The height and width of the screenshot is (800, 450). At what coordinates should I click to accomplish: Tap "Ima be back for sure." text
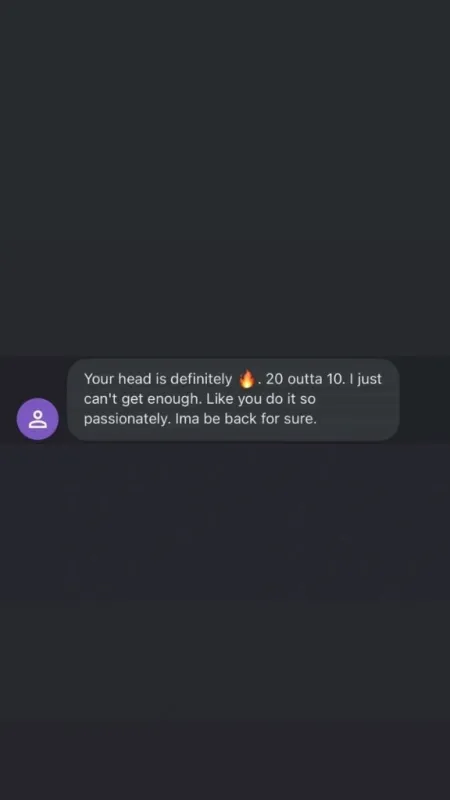coord(246,419)
